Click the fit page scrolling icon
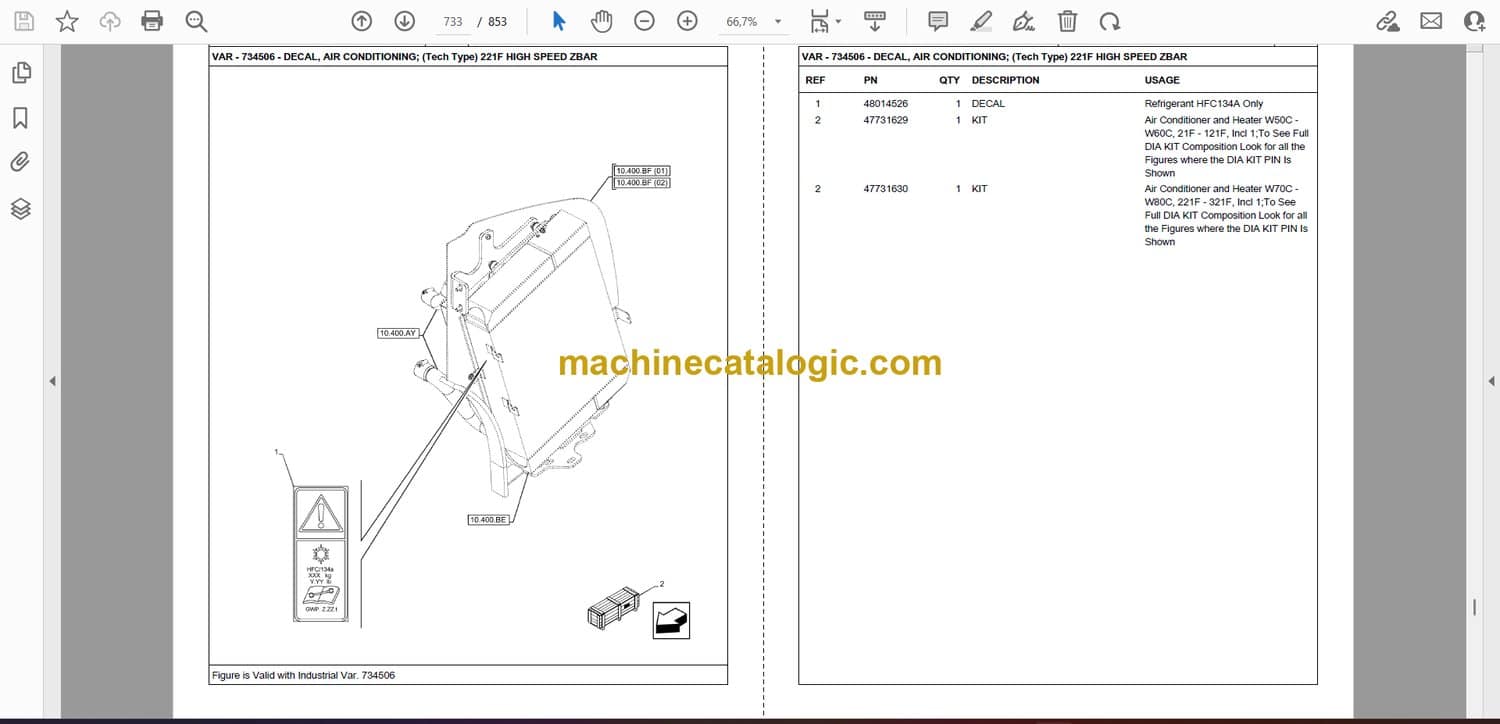Viewport: 1500px width, 724px height. 820,21
